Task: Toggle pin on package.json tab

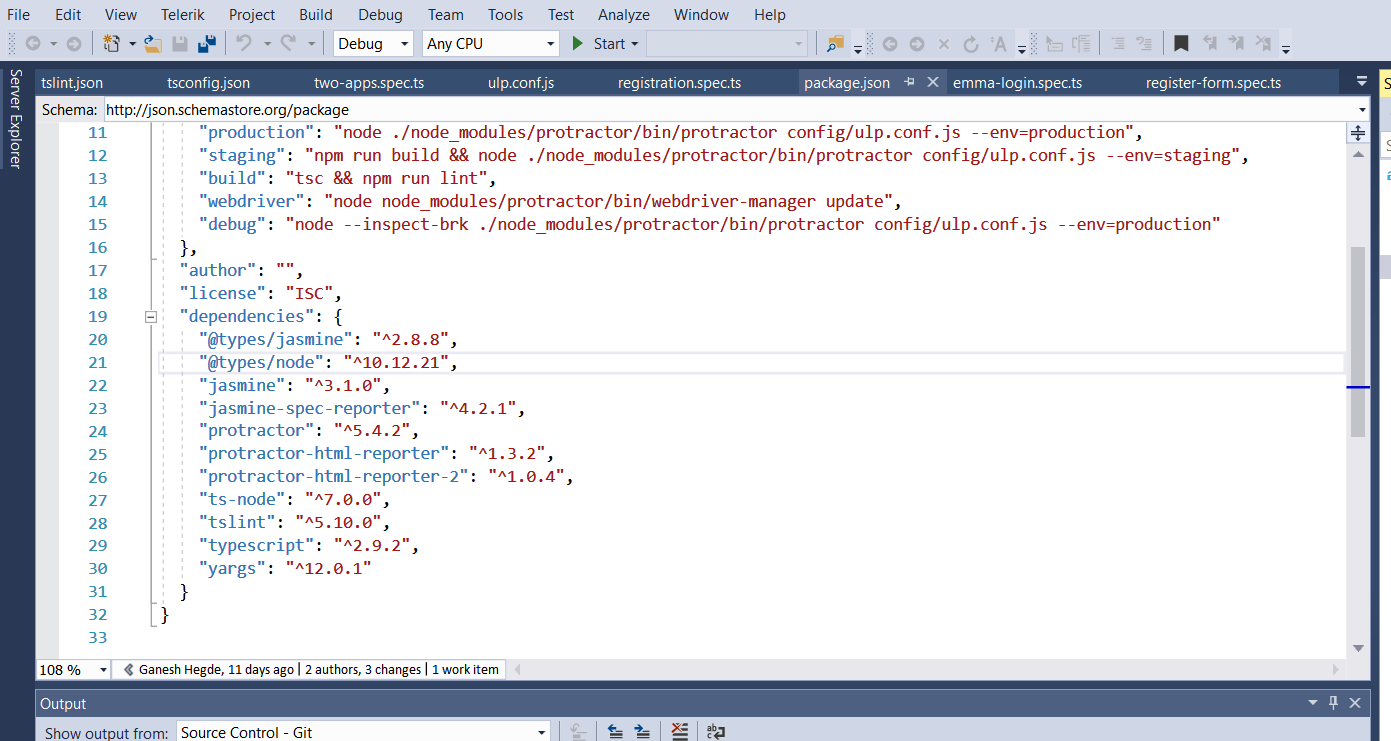Action: point(910,82)
